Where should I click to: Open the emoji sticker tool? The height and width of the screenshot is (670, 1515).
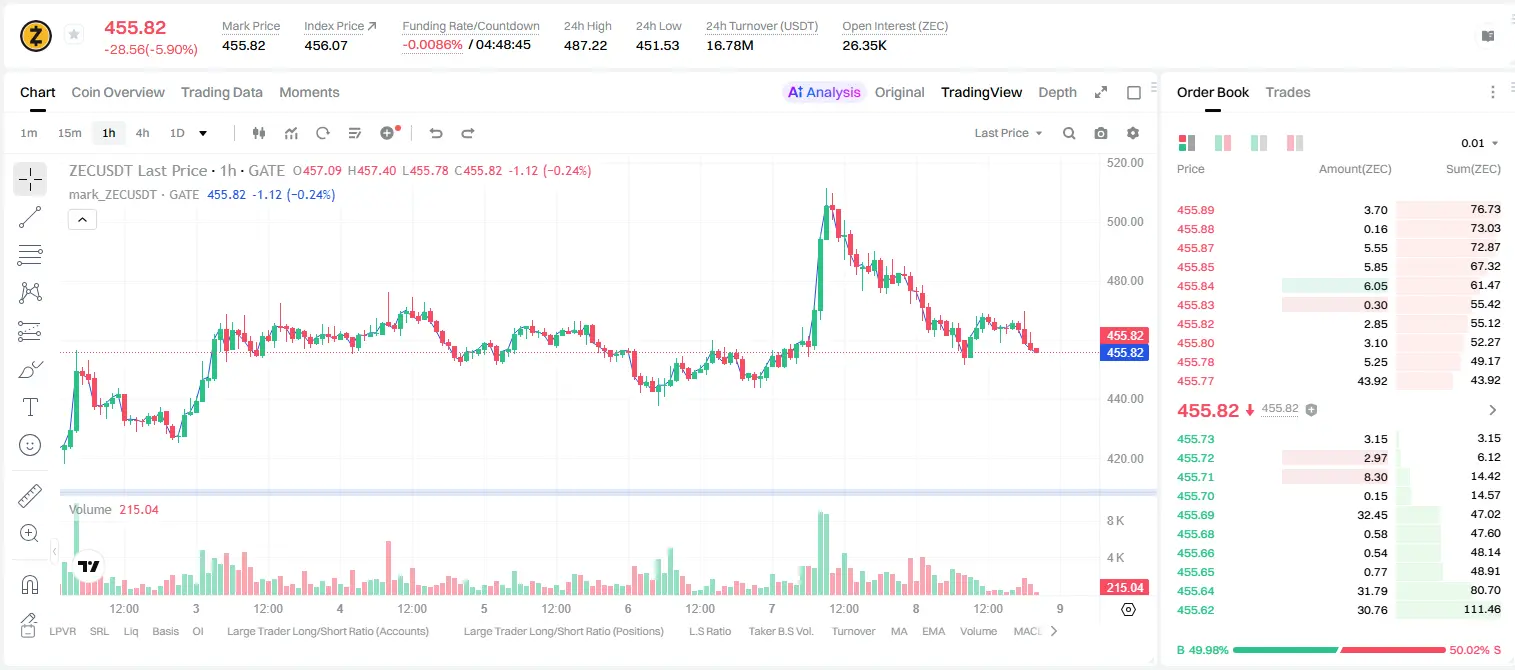pos(30,445)
